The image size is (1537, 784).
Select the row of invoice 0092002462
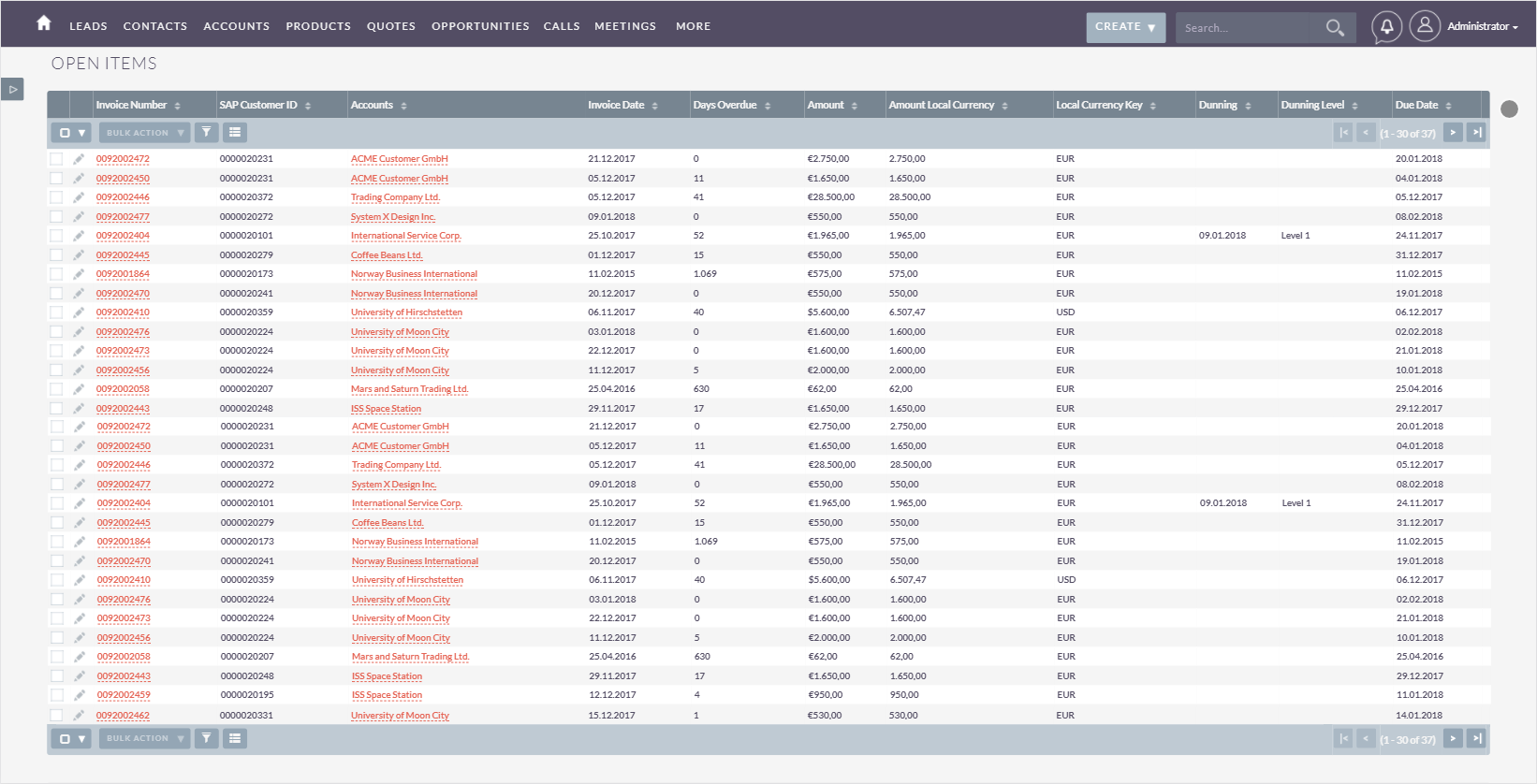(56, 716)
